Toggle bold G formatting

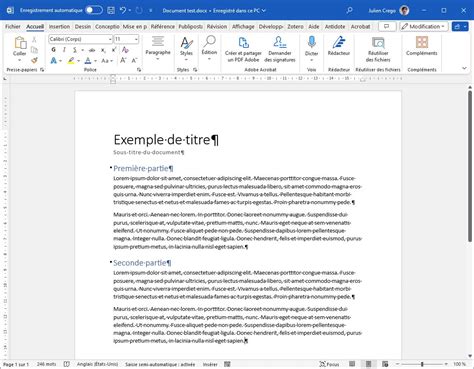tap(53, 50)
